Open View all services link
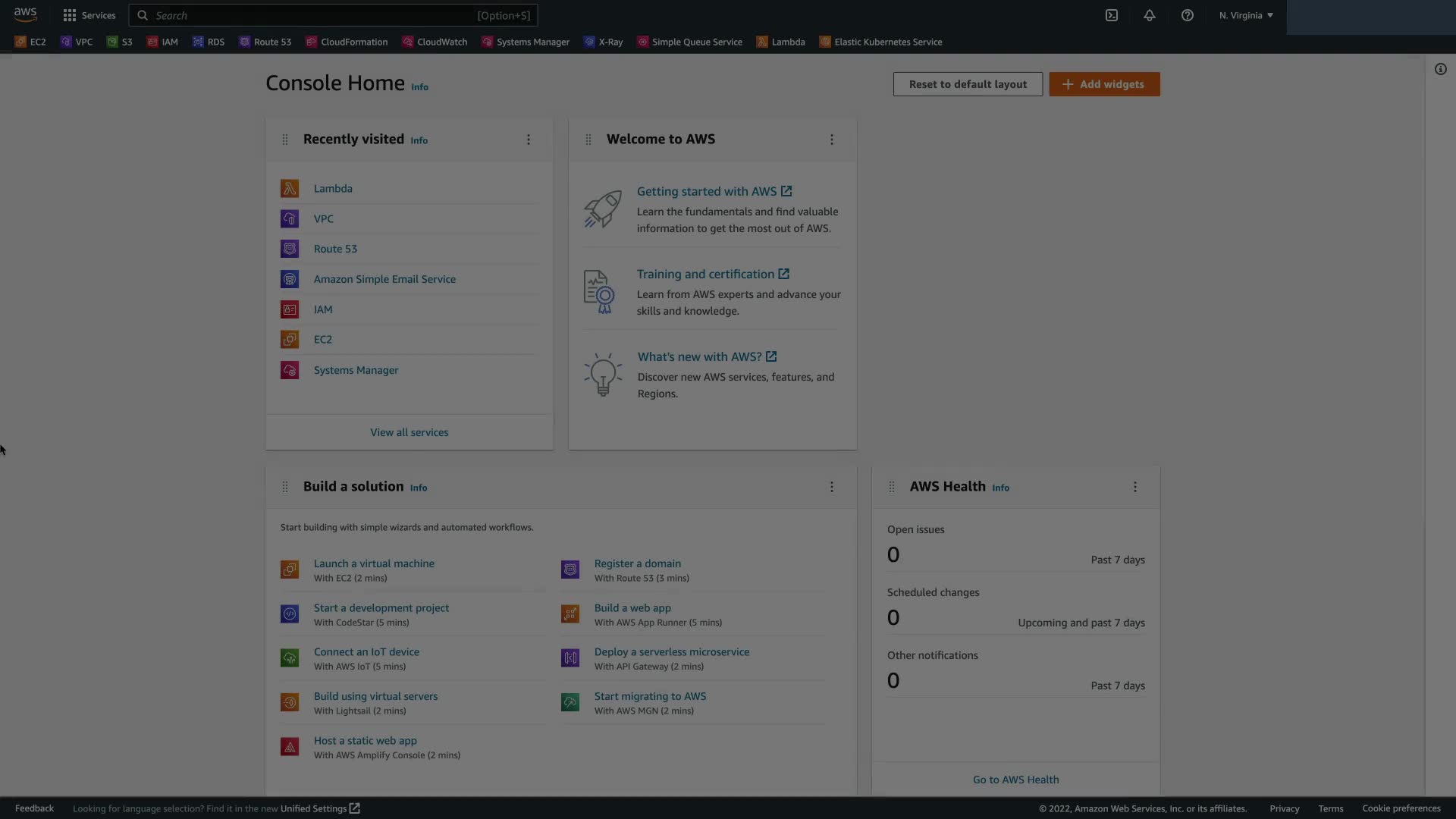Screen dimensions: 1456x819 point(409,432)
